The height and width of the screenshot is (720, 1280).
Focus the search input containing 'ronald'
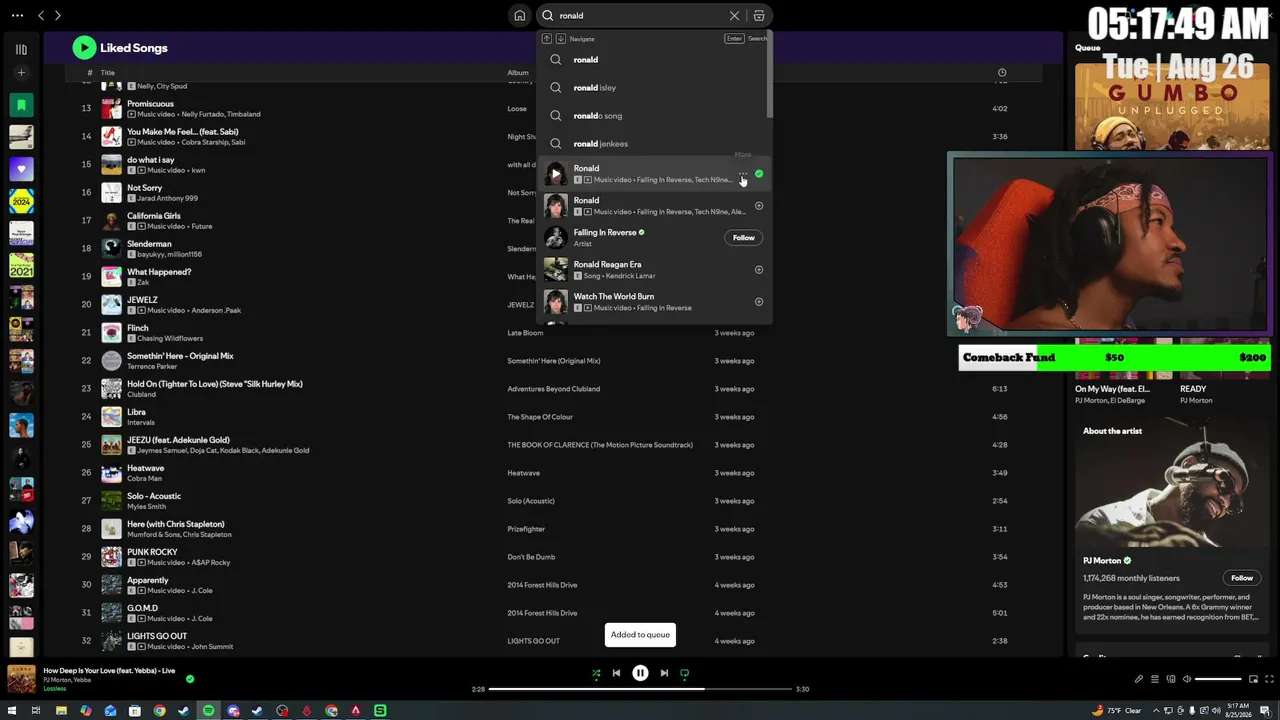[x=640, y=16]
